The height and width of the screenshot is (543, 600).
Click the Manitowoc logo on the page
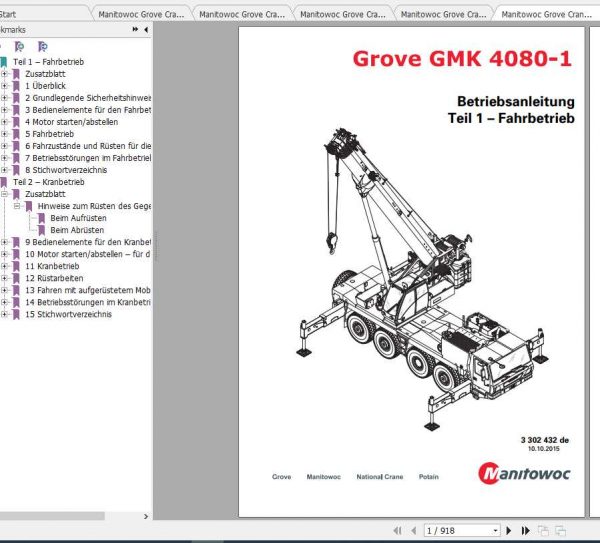(524, 473)
